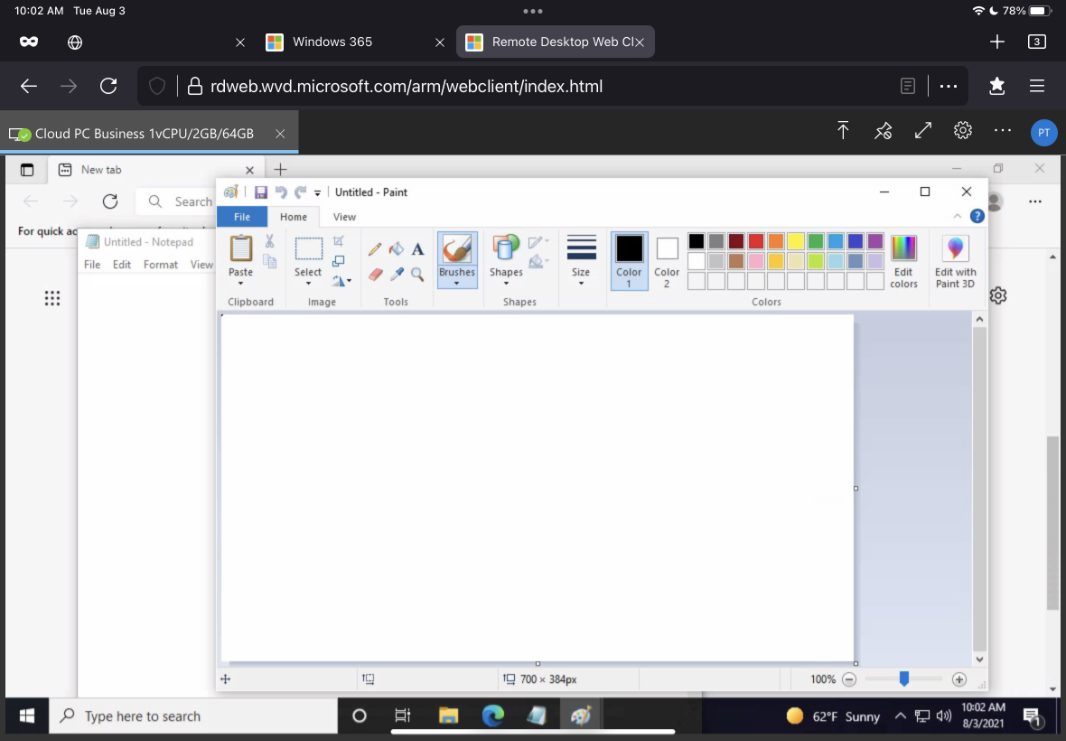The image size is (1066, 741).
Task: Pick the red color swatch
Action: 756,241
